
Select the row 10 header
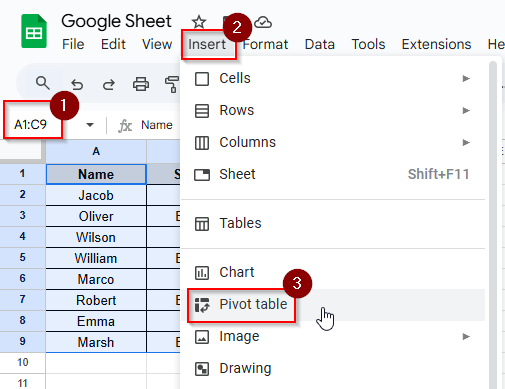22,363
